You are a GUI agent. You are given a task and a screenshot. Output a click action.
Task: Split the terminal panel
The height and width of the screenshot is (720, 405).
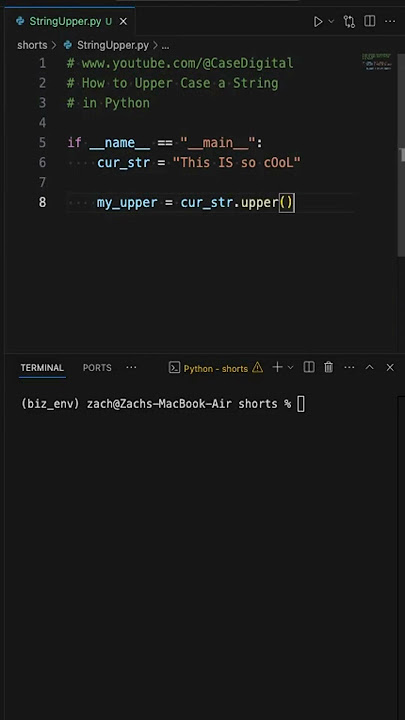[x=309, y=367]
